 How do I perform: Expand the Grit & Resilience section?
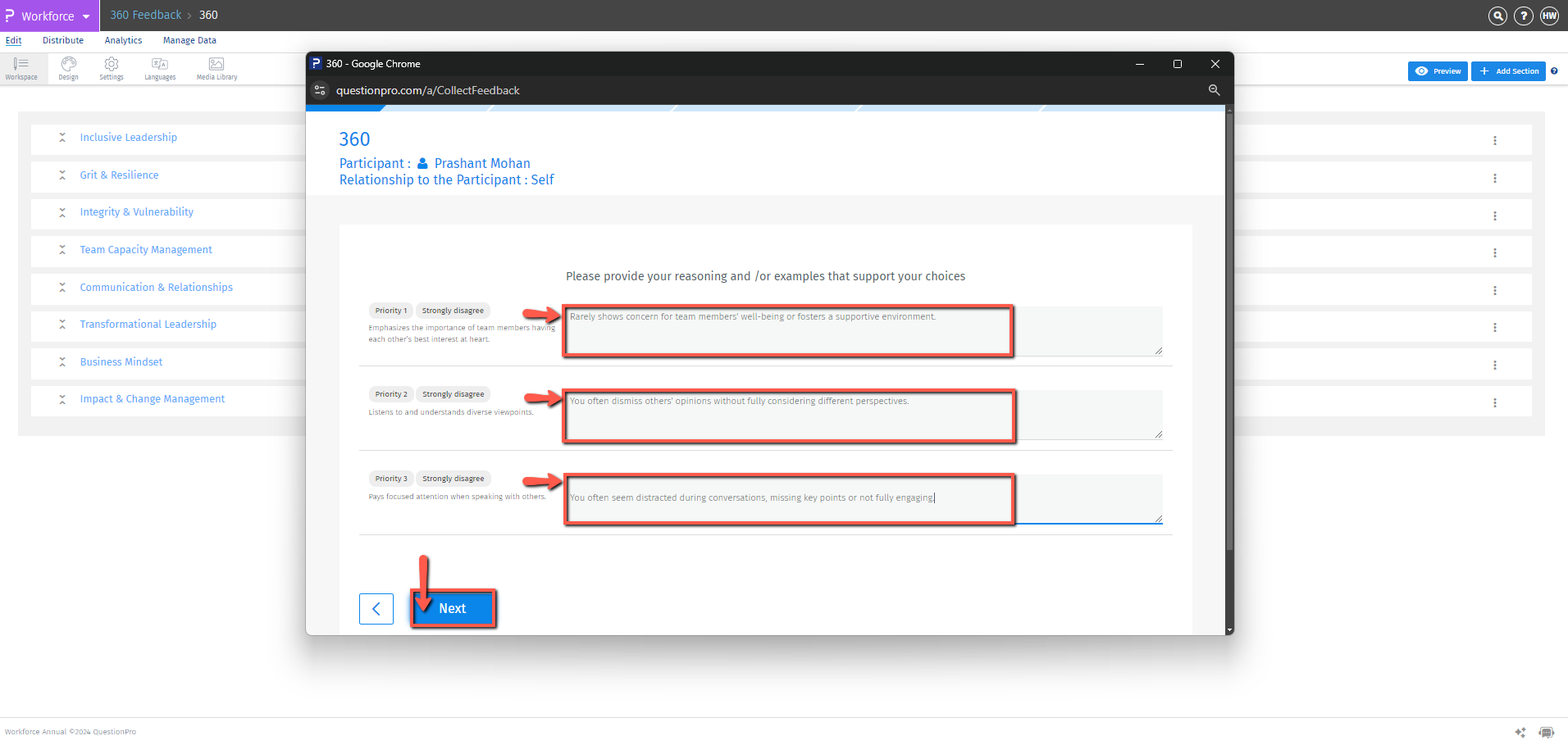(x=62, y=175)
